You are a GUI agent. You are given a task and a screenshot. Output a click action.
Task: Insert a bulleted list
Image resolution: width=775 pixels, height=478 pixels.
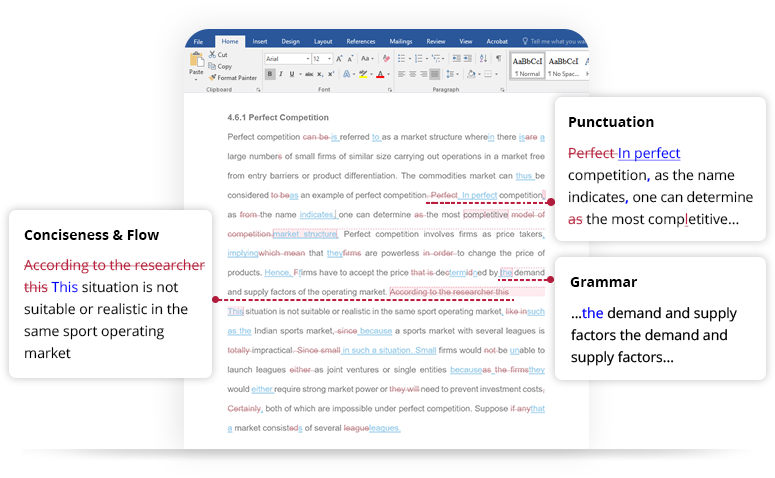point(401,59)
